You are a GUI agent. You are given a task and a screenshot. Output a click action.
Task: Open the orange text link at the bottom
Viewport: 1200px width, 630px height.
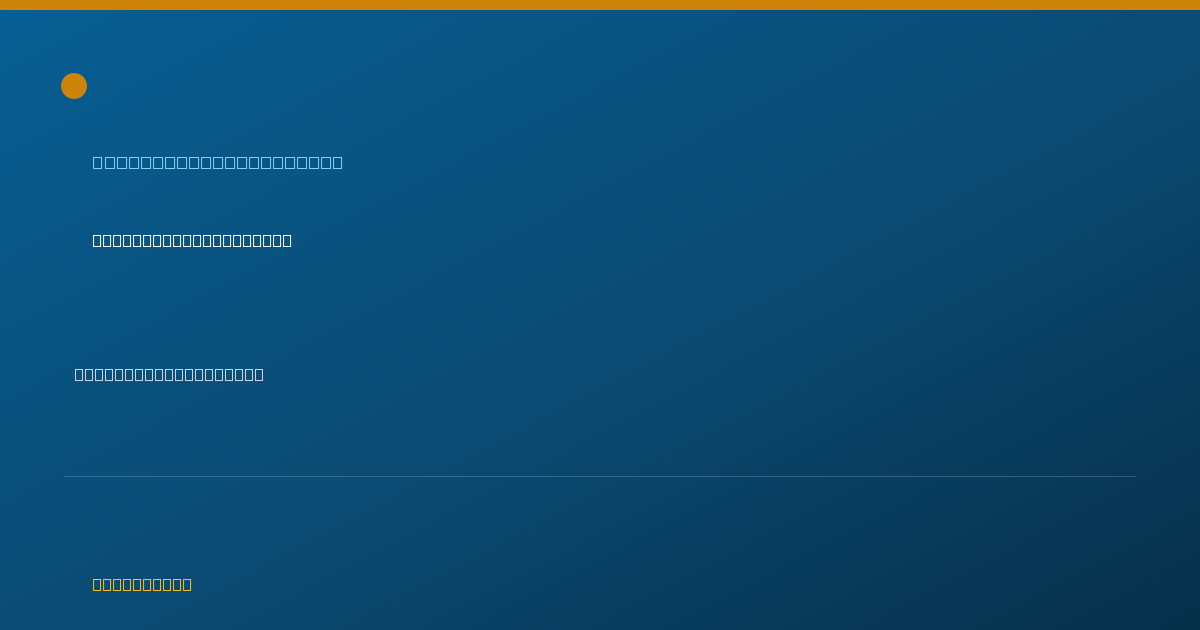click(x=142, y=584)
